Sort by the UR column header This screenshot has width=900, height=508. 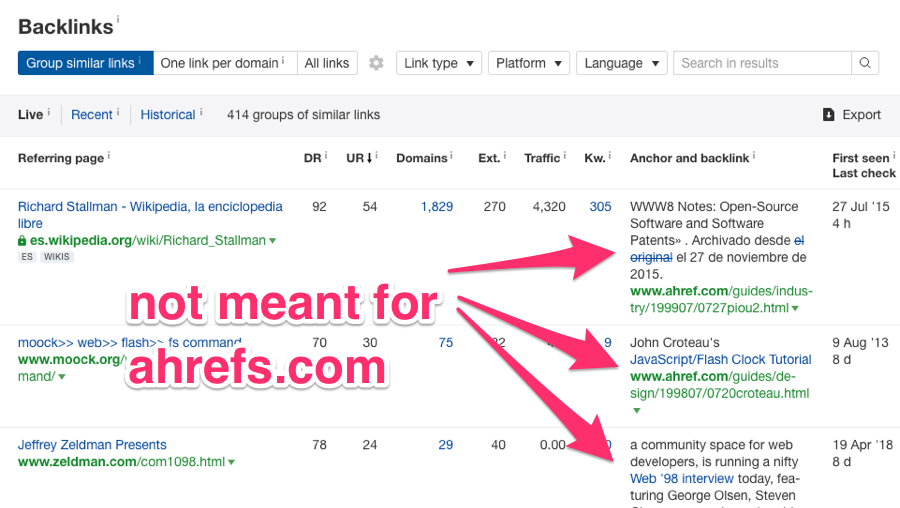[355, 158]
